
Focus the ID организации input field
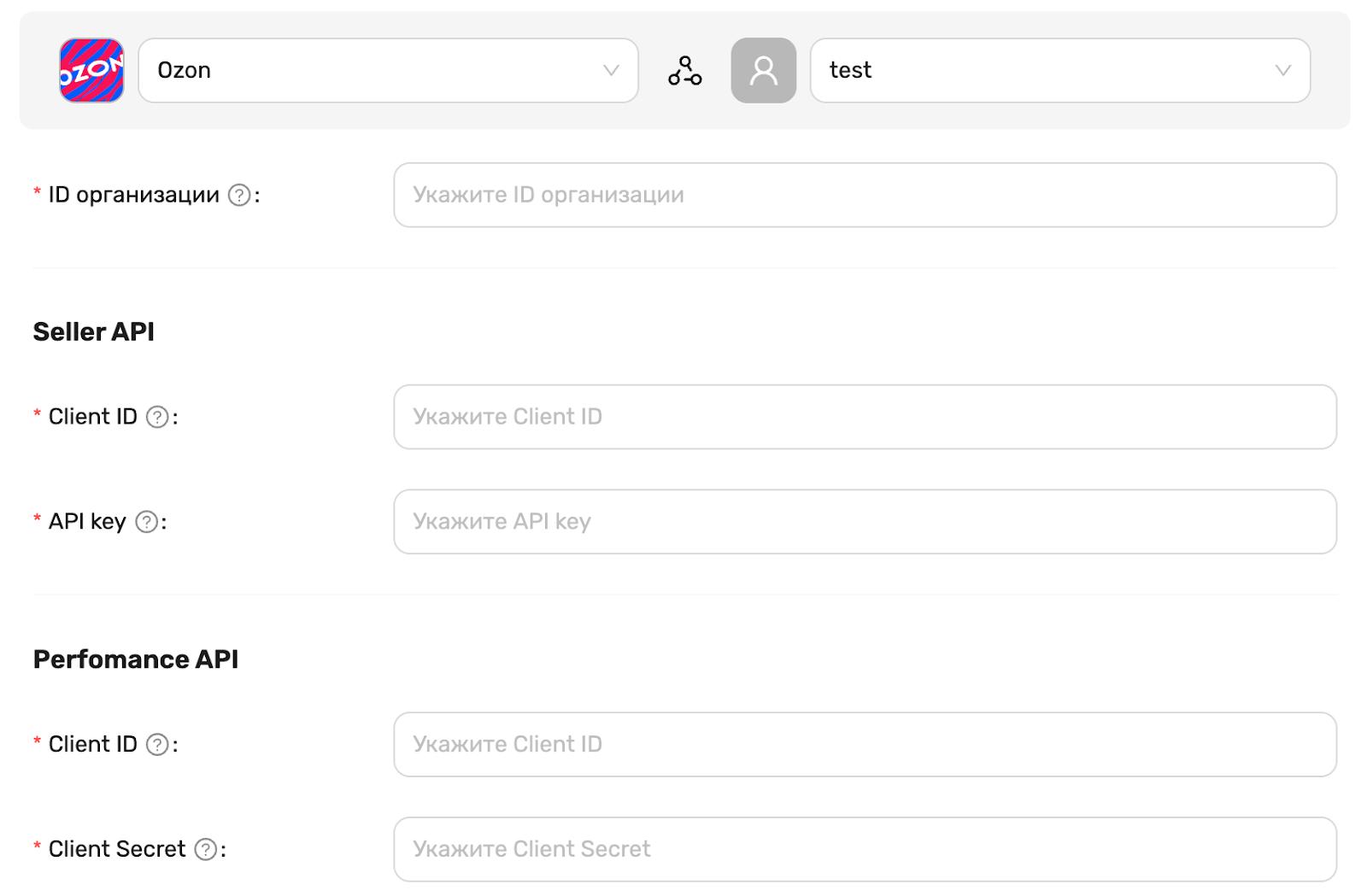pyautogui.click(x=865, y=196)
